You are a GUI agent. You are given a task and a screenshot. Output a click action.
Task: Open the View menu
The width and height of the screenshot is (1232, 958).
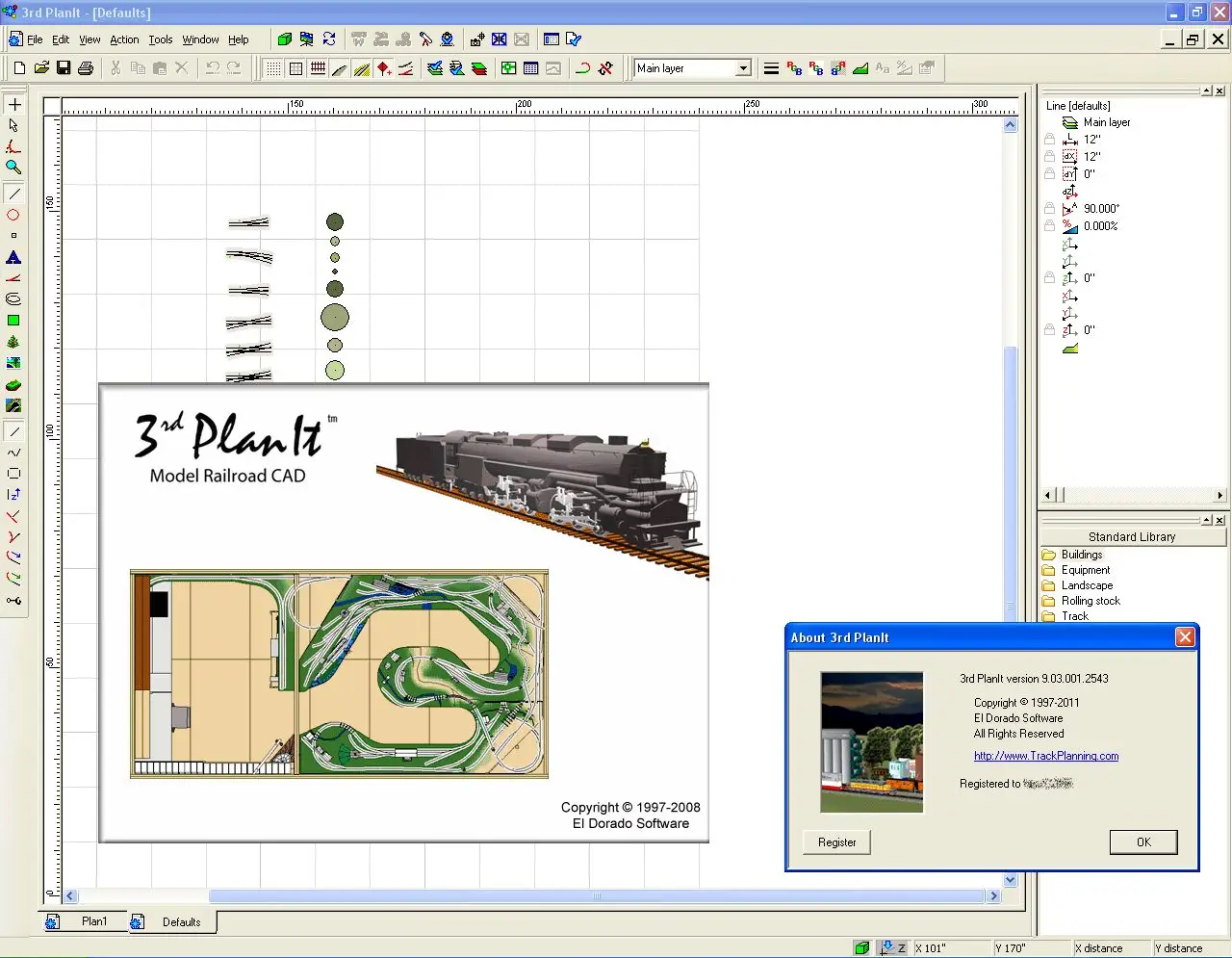(90, 39)
